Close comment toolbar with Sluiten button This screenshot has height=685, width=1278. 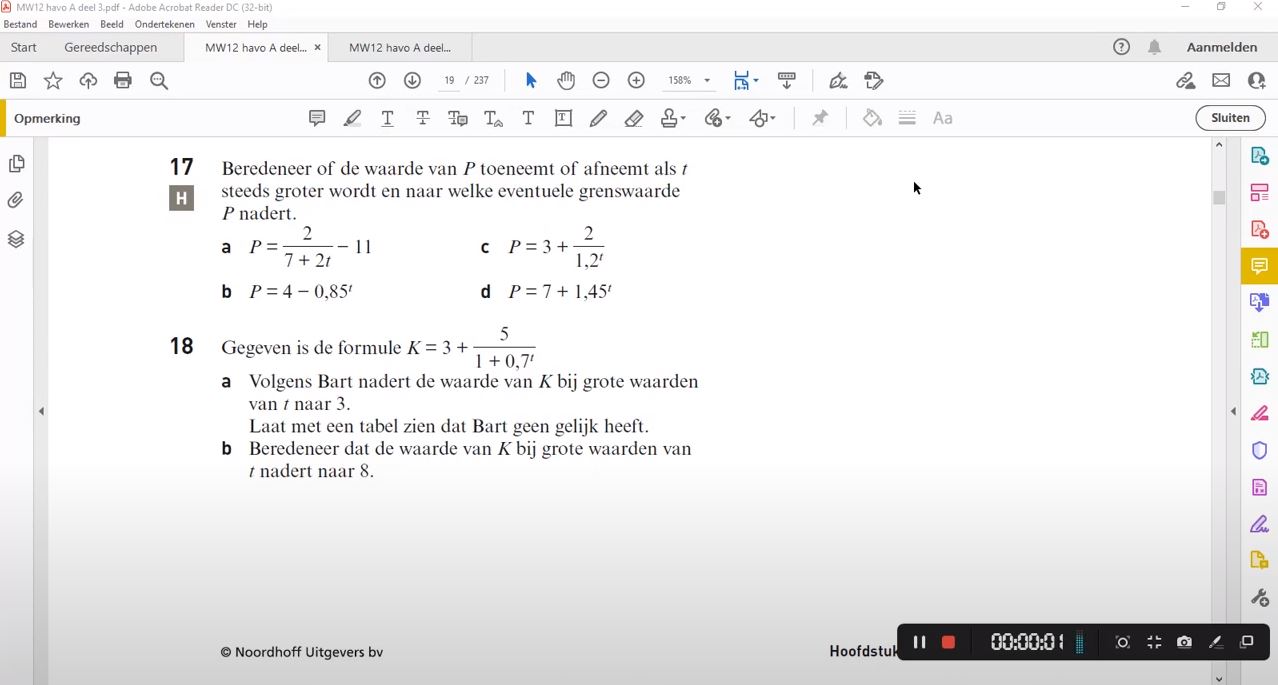pos(1230,118)
